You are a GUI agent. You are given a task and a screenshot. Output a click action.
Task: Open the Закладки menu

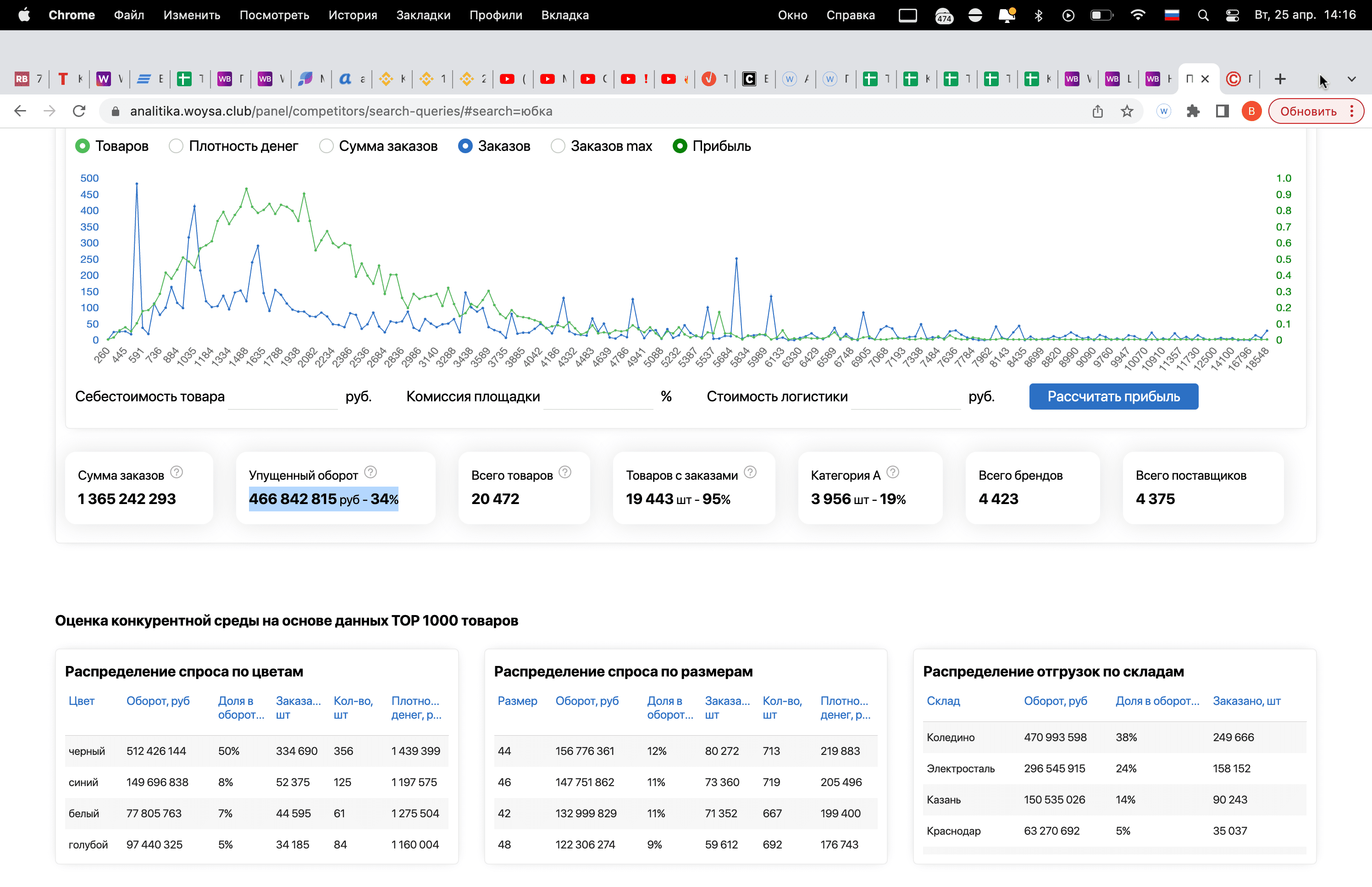(x=423, y=16)
